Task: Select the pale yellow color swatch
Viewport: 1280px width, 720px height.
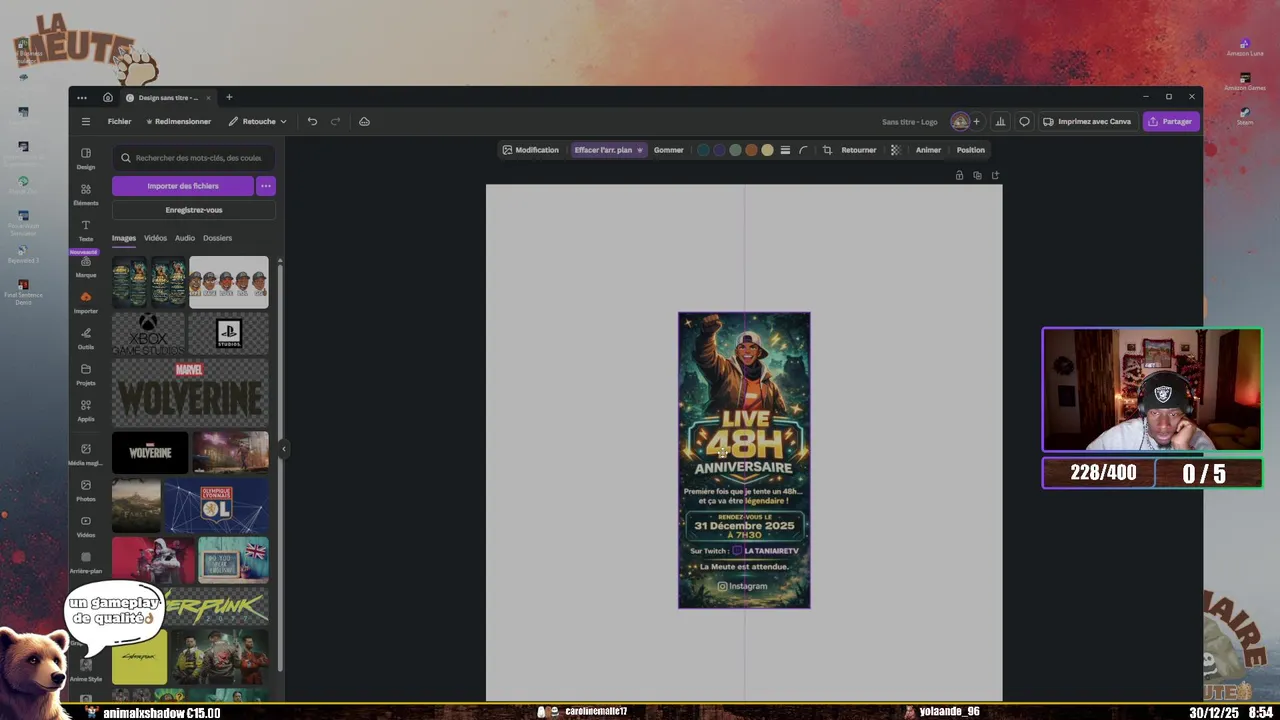Action: coord(767,150)
